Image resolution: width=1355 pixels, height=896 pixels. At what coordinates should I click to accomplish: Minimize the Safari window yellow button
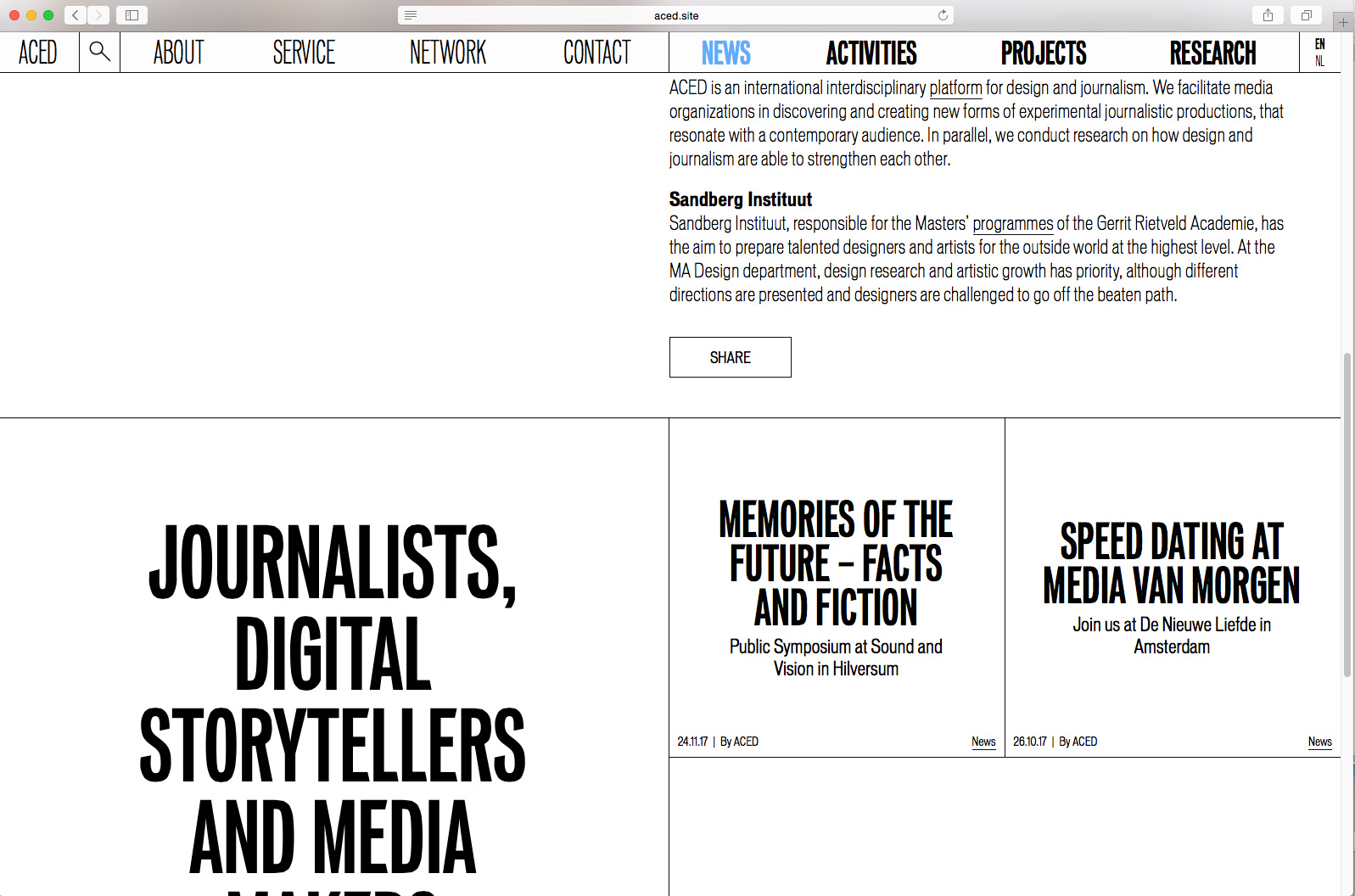[31, 15]
